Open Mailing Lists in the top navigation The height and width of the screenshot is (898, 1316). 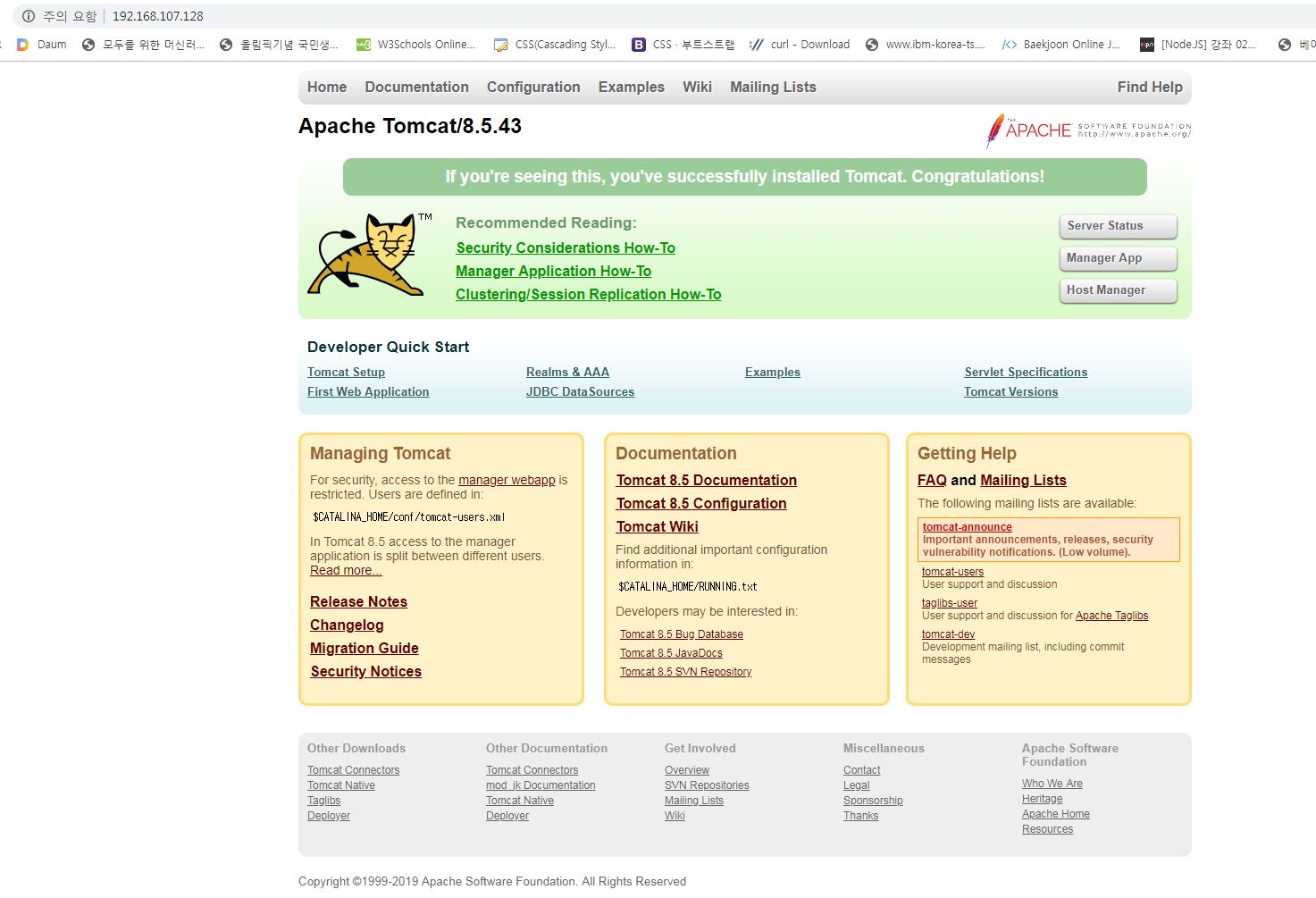(x=773, y=88)
